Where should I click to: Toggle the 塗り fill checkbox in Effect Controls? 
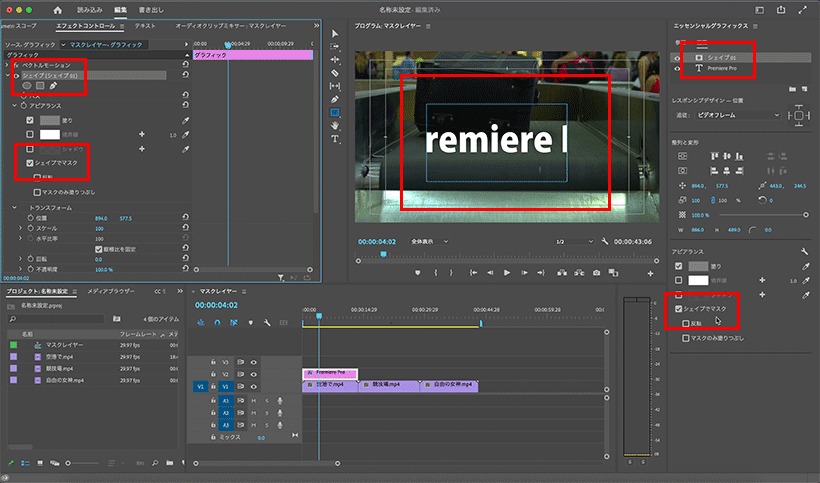pos(30,120)
